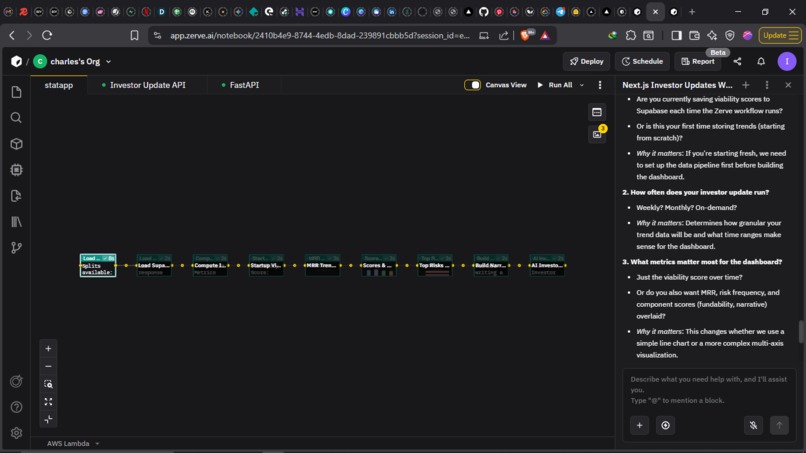Image resolution: width=806 pixels, height=453 pixels.
Task: Open assistant panel three-dot options
Action: [x=767, y=85]
